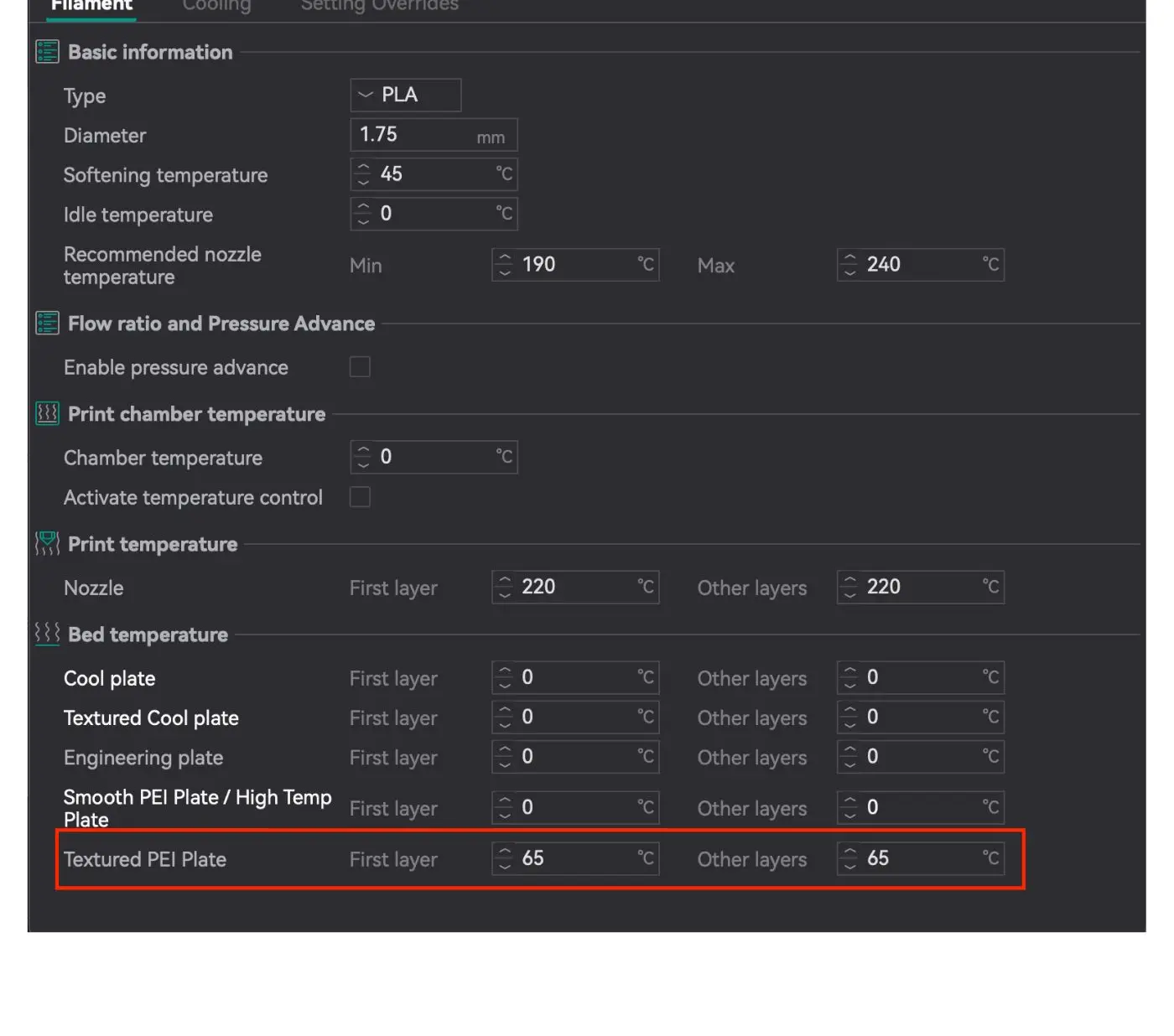Click Smooth PEI Plate other layers field

[921, 807]
